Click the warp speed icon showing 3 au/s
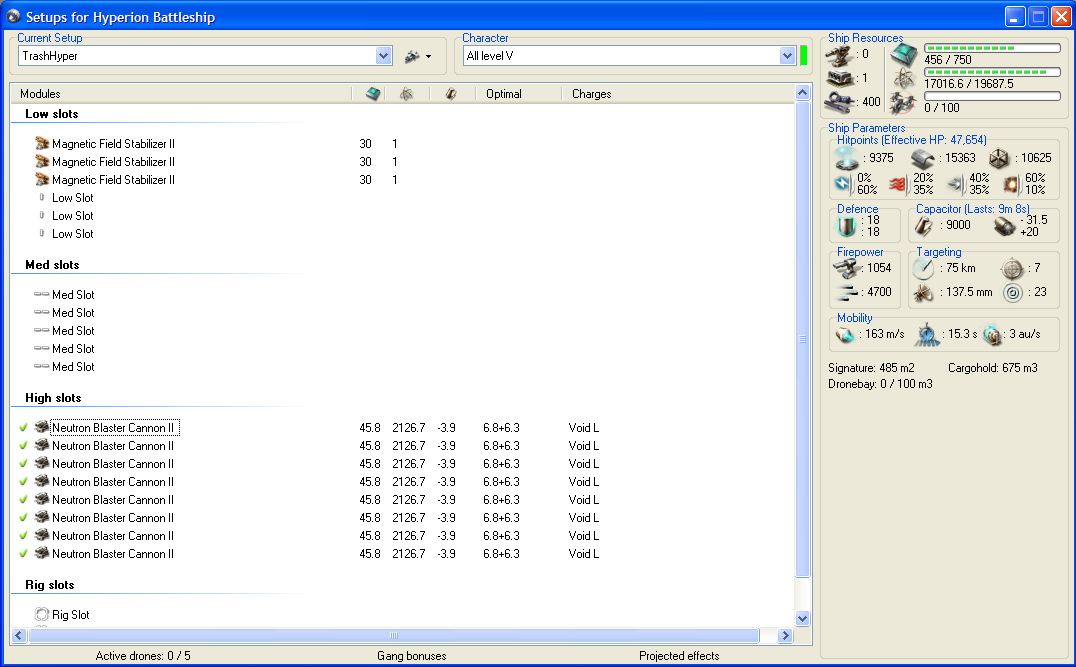Image resolution: width=1076 pixels, height=667 pixels. [x=992, y=335]
